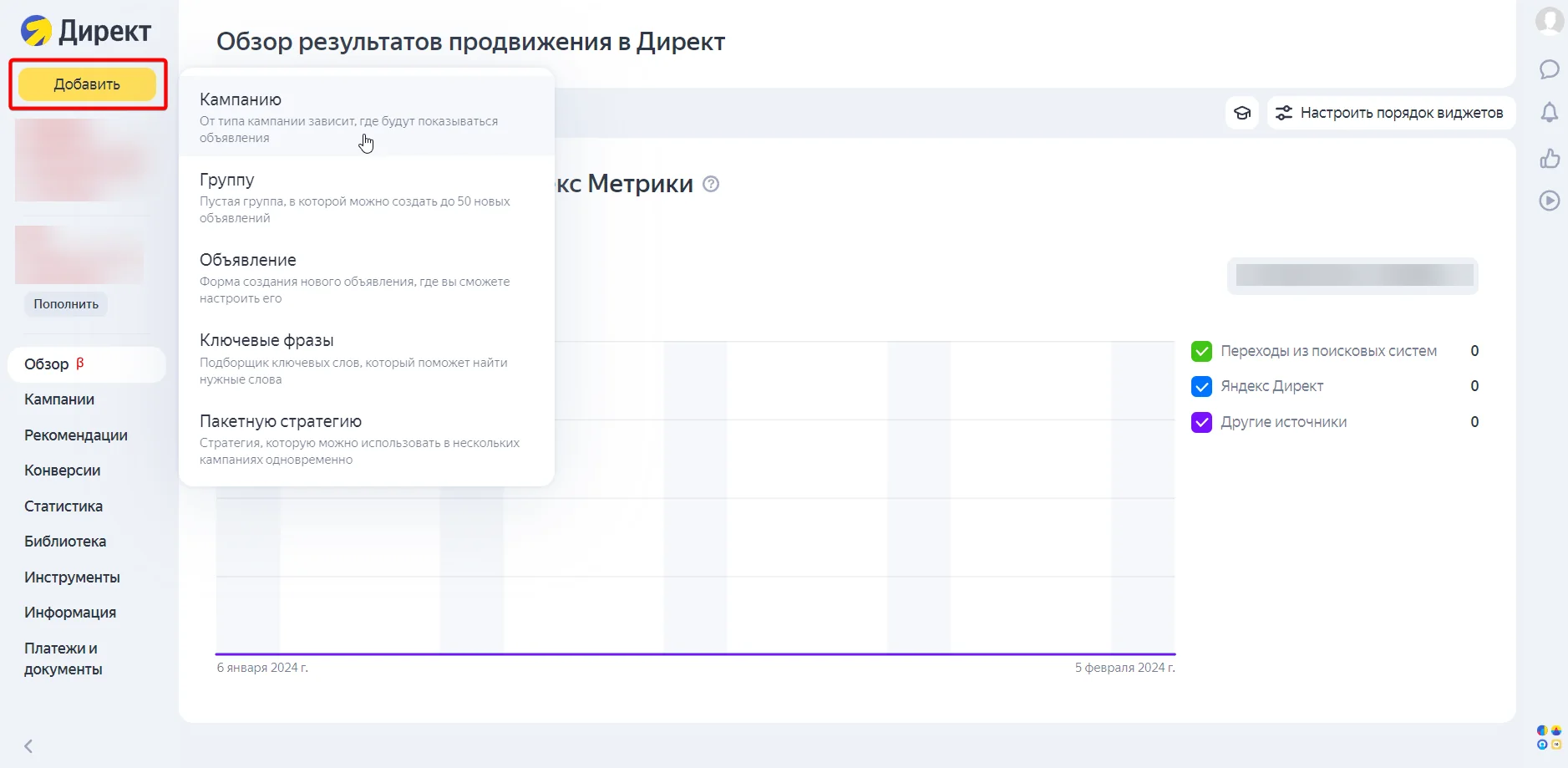
Task: Click the blurred account card in the sidebar
Action: tap(84, 160)
